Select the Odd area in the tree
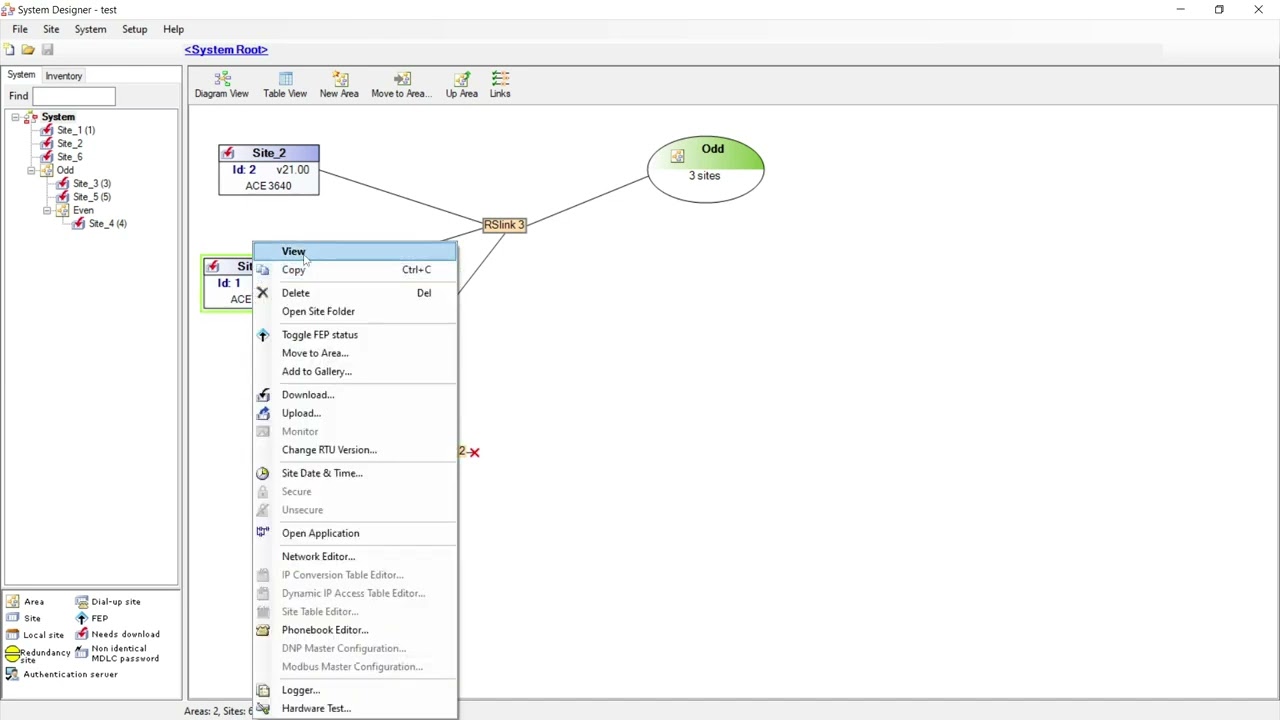 tap(65, 170)
